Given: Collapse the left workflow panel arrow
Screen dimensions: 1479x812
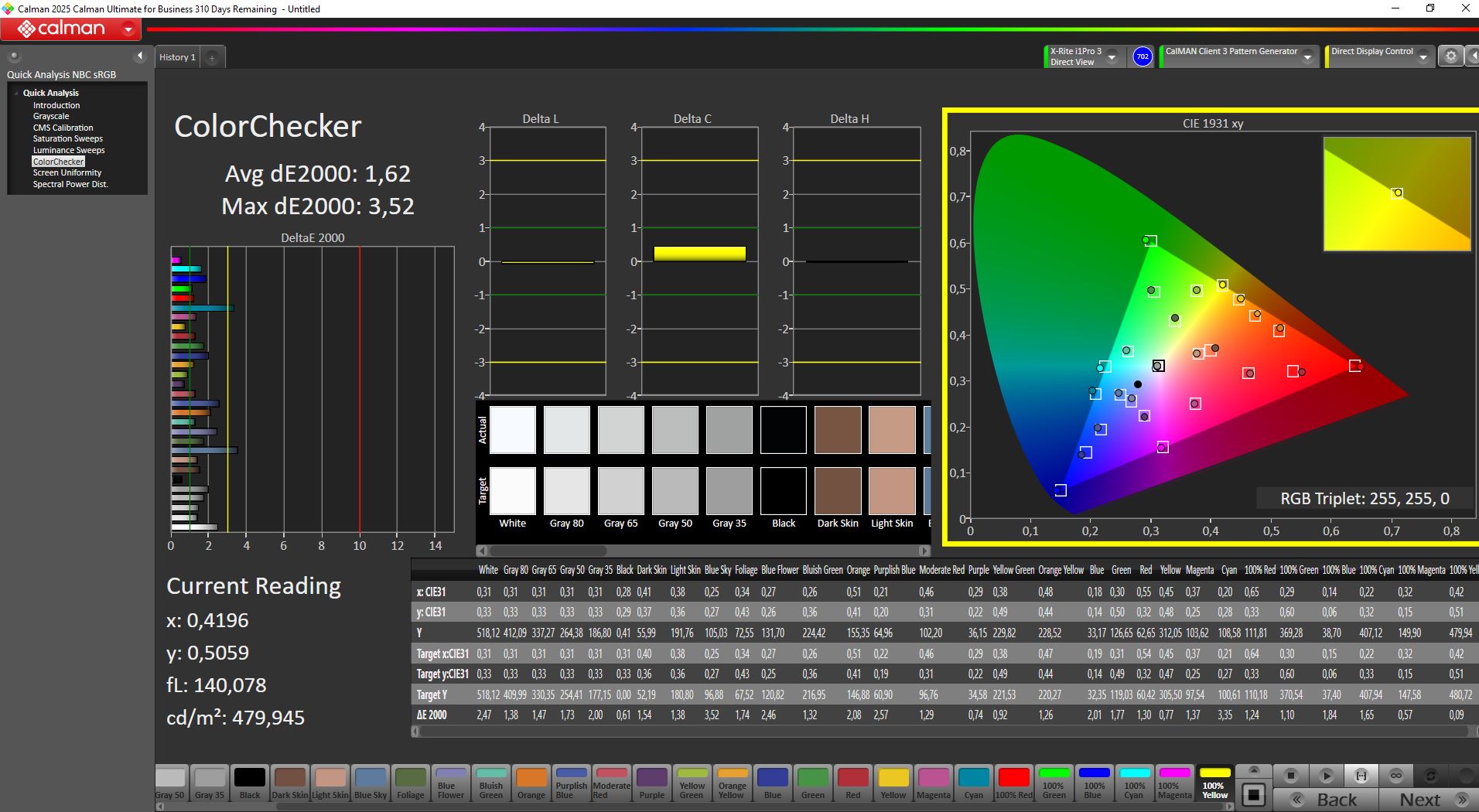Looking at the screenshot, I should click(140, 56).
